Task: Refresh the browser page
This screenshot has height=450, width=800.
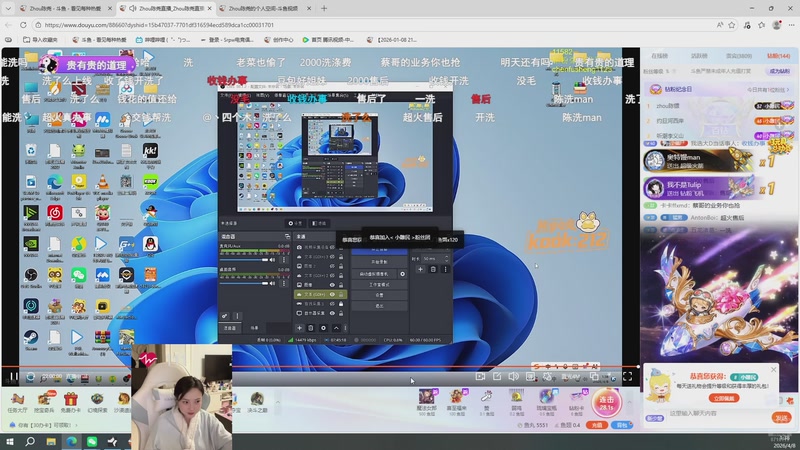Action: click(23, 24)
